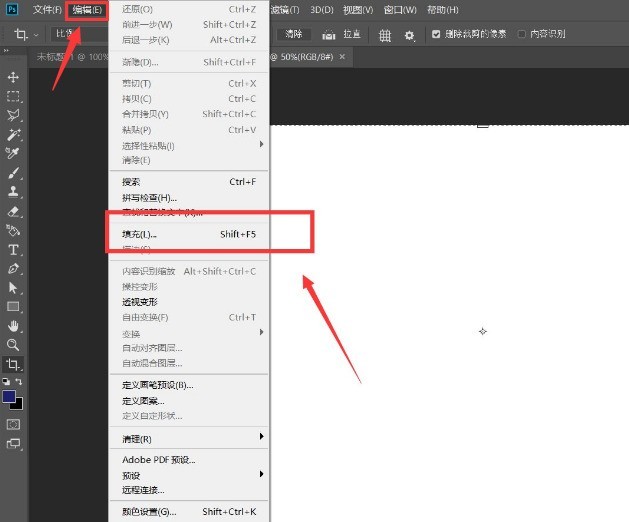Choose the Eyedropper tool
Viewport: 629px width, 522px height.
click(13, 153)
